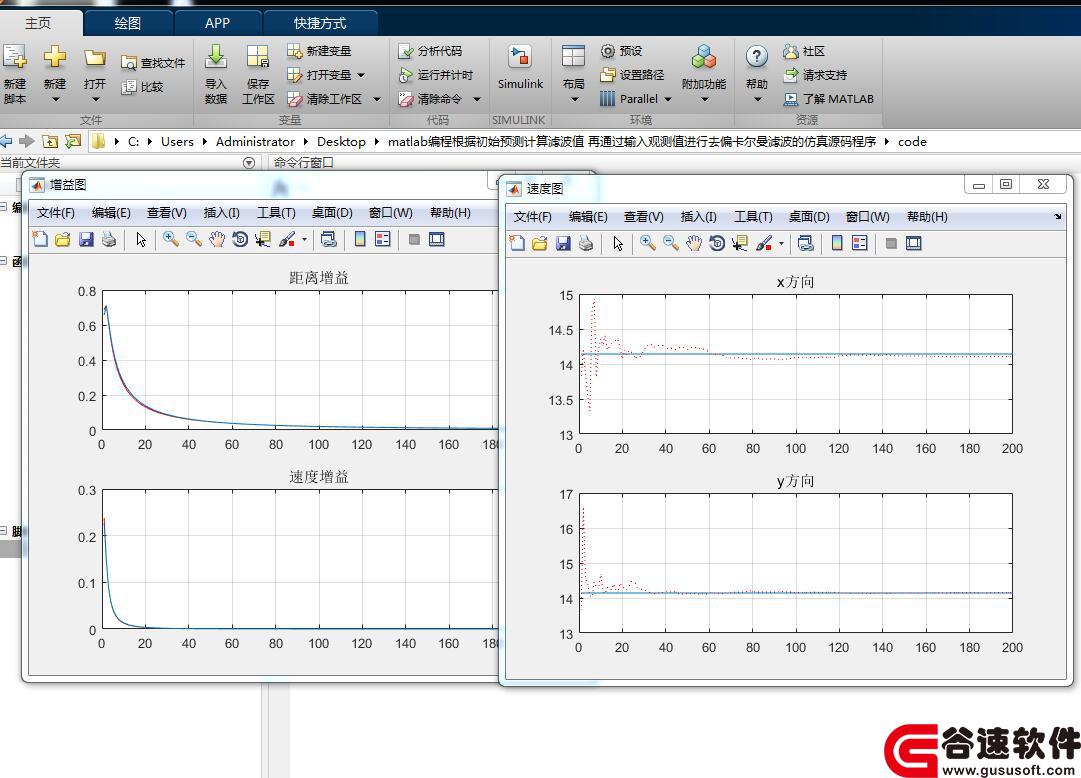Click 新建变量 in the ribbon
This screenshot has width=1081, height=778.
(319, 51)
